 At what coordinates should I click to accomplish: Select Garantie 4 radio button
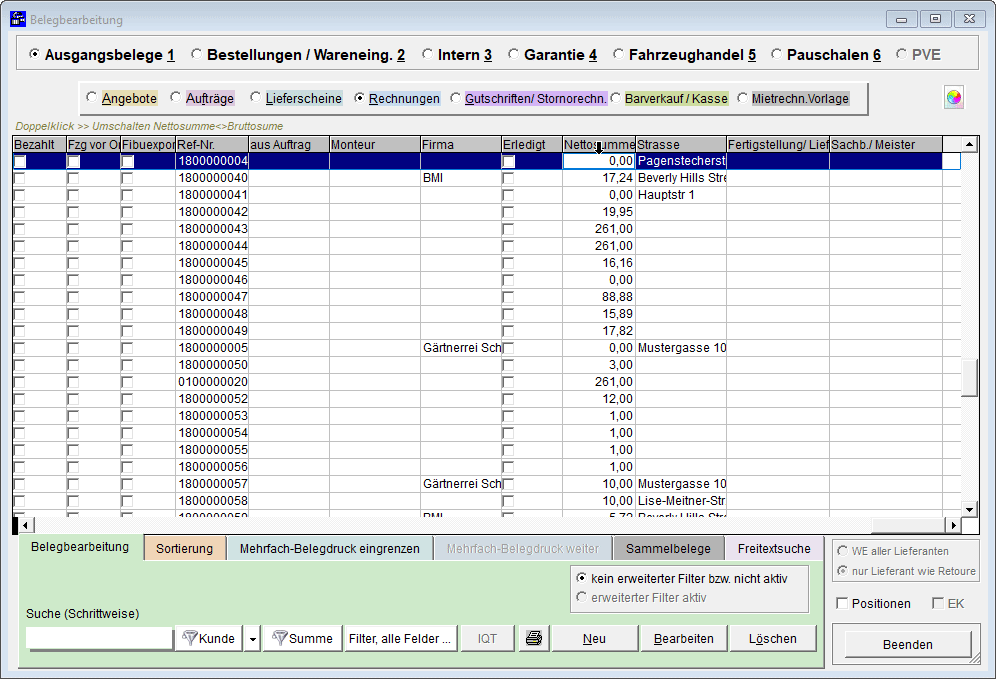(x=513, y=55)
